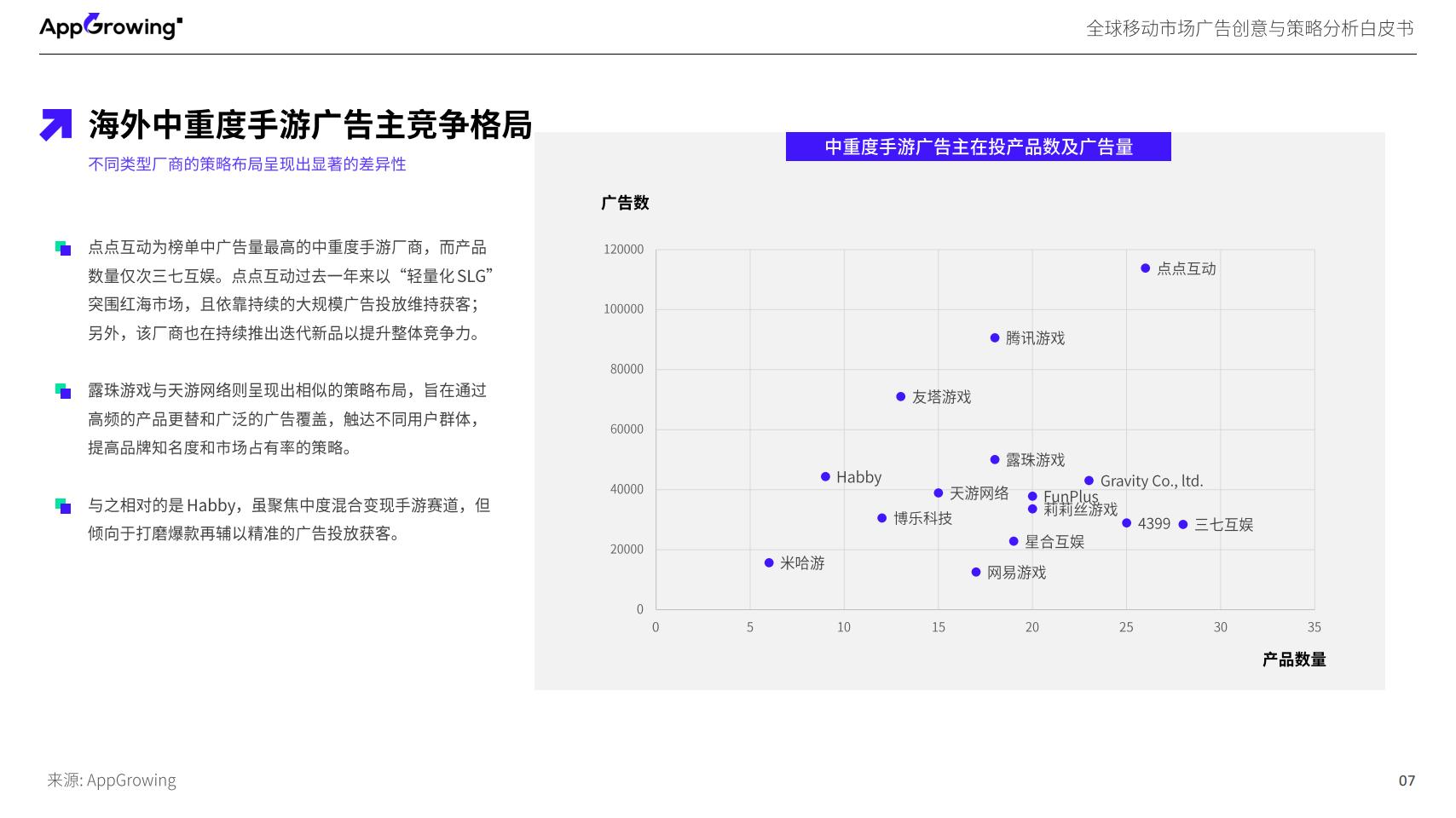This screenshot has width=1456, height=818.
Task: Select the 友塔游戏 data point dot
Action: (901, 397)
